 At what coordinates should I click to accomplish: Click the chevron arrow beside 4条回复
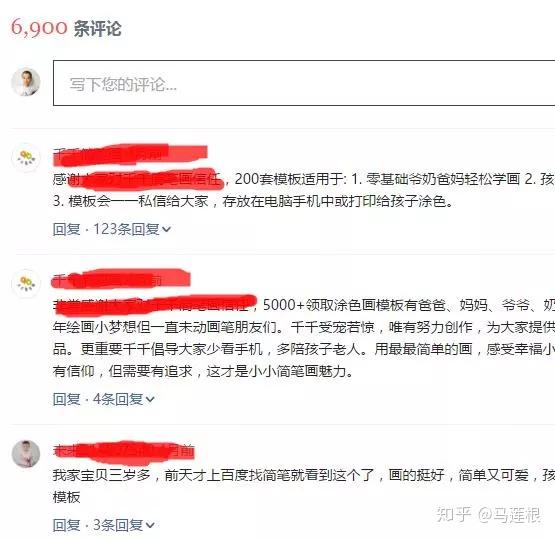[x=150, y=400]
